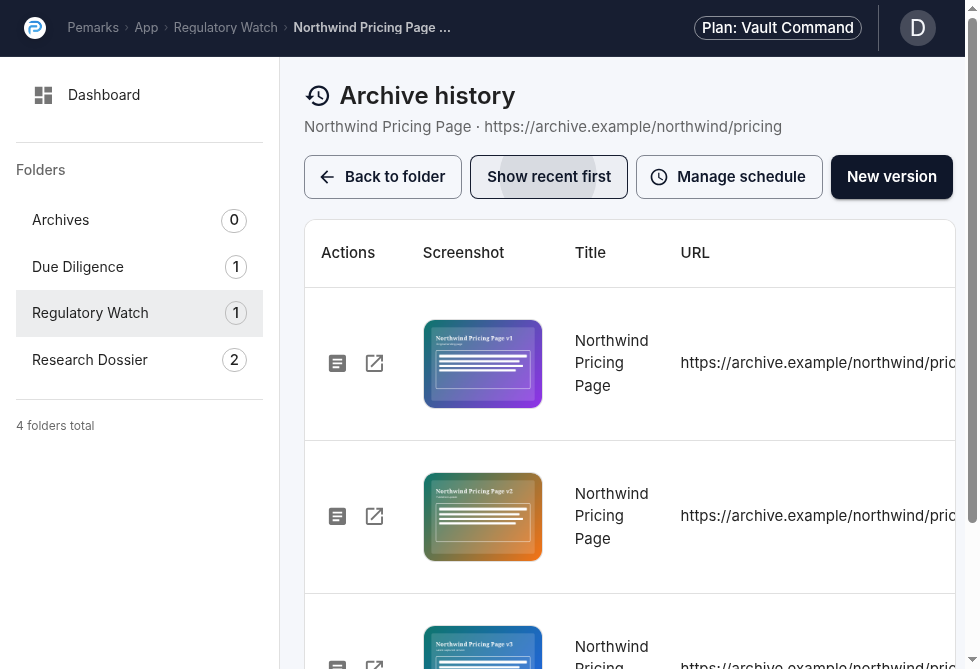Click the Archive history clock icon
Screen dimensions: 980x669
[318, 96]
